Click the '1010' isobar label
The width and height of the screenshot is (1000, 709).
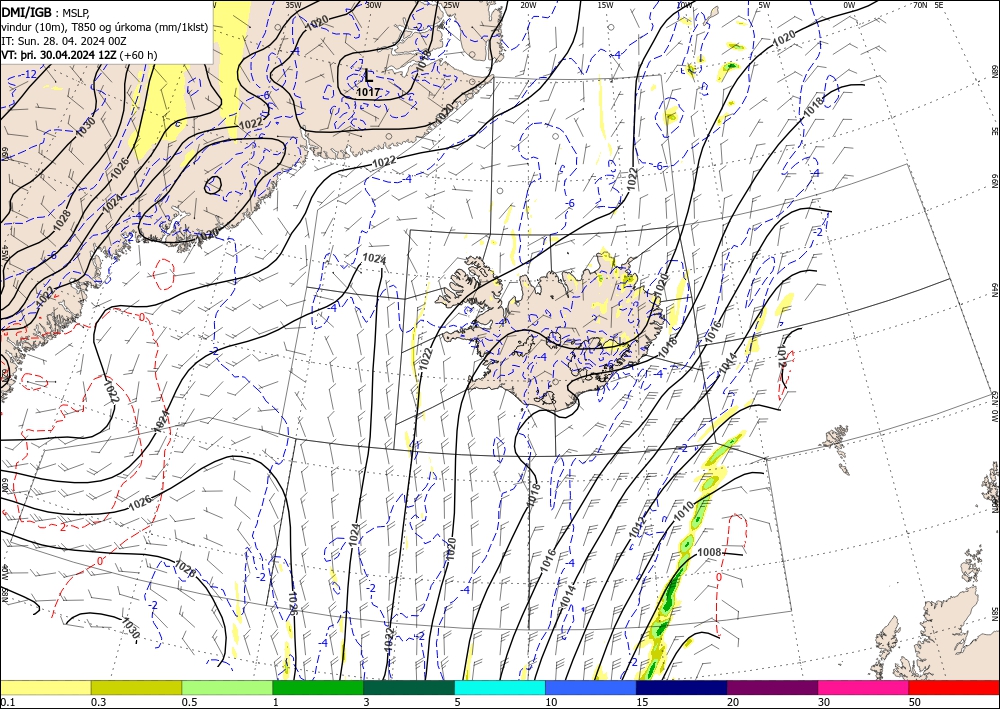(684, 510)
